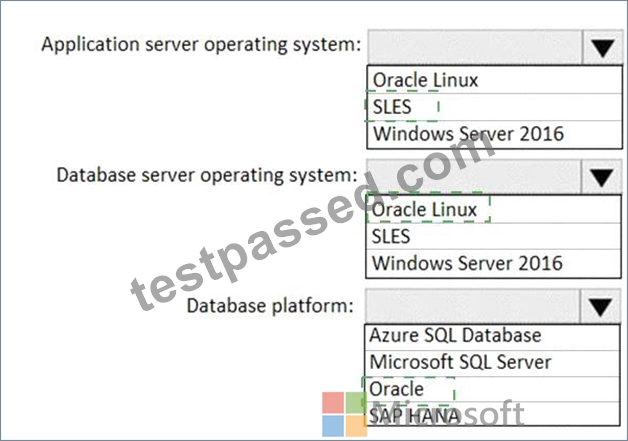Pick Windows Server 2016 for database server
This screenshot has height=441, width=628.
493,264
